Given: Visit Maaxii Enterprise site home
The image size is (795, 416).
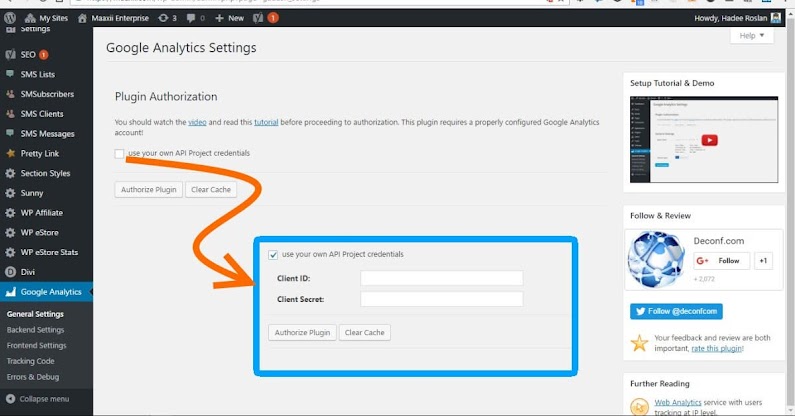Looking at the screenshot, I should click(113, 18).
